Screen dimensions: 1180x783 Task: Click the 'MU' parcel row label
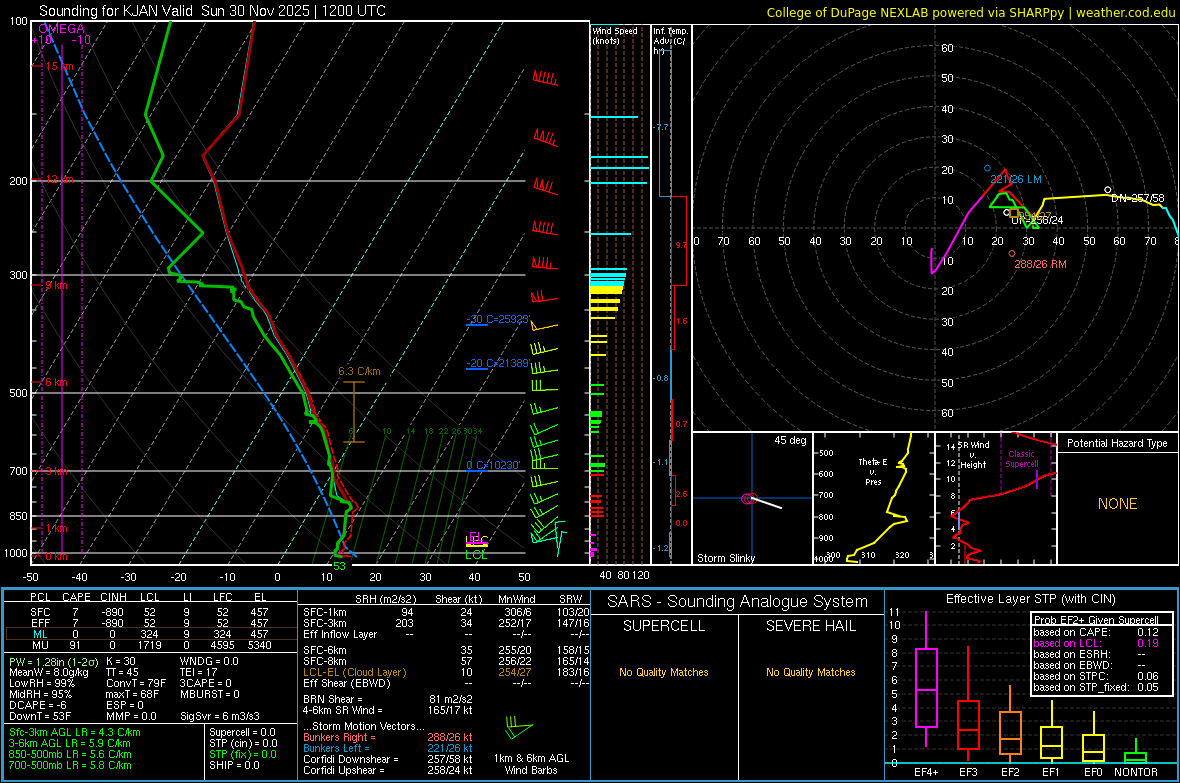pyautogui.click(x=40, y=645)
